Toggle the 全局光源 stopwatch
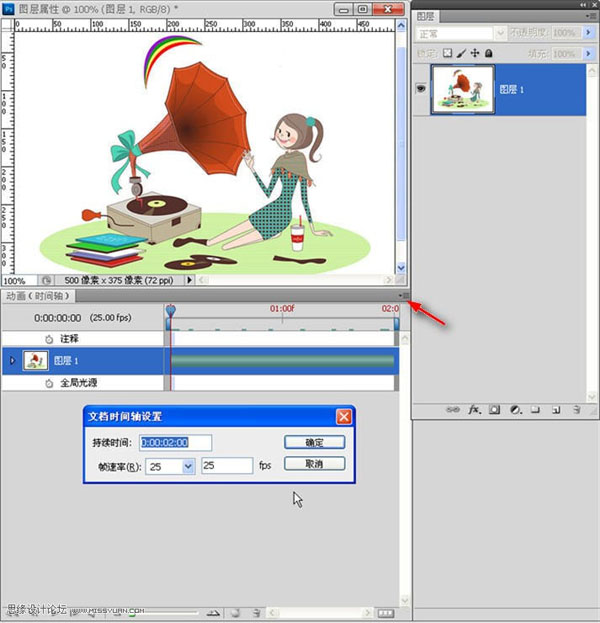 pos(49,383)
